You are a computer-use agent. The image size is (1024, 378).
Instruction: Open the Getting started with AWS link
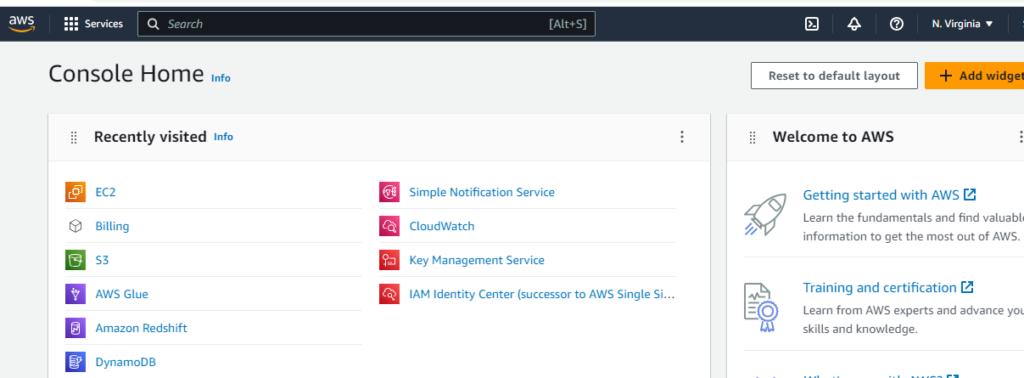881,195
